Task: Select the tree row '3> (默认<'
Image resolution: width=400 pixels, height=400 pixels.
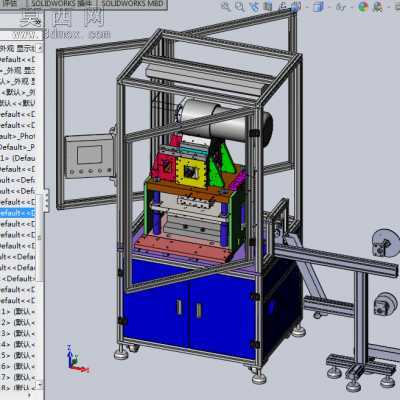Action: (17, 334)
